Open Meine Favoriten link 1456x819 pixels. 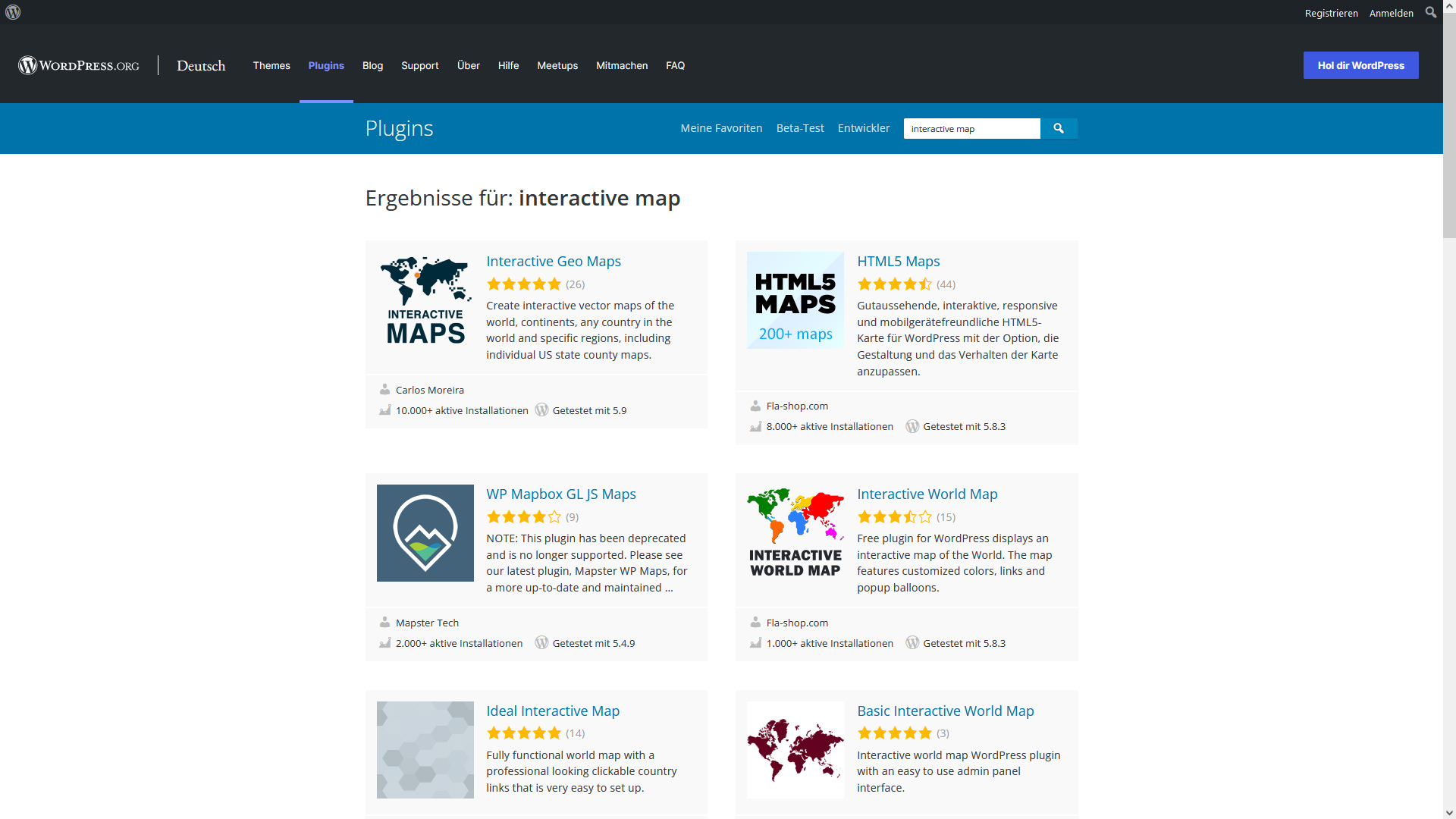coord(721,128)
